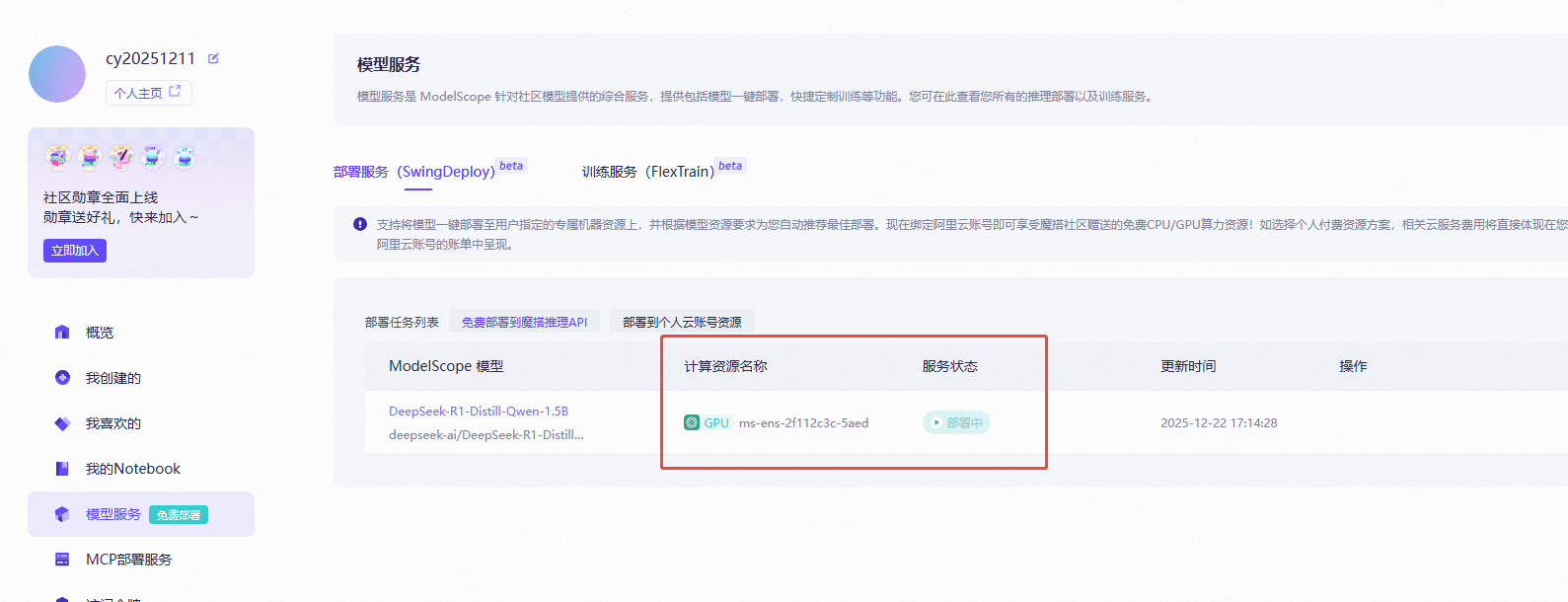Click the second community badge icon
The width and height of the screenshot is (1568, 602).
pyautogui.click(x=90, y=157)
